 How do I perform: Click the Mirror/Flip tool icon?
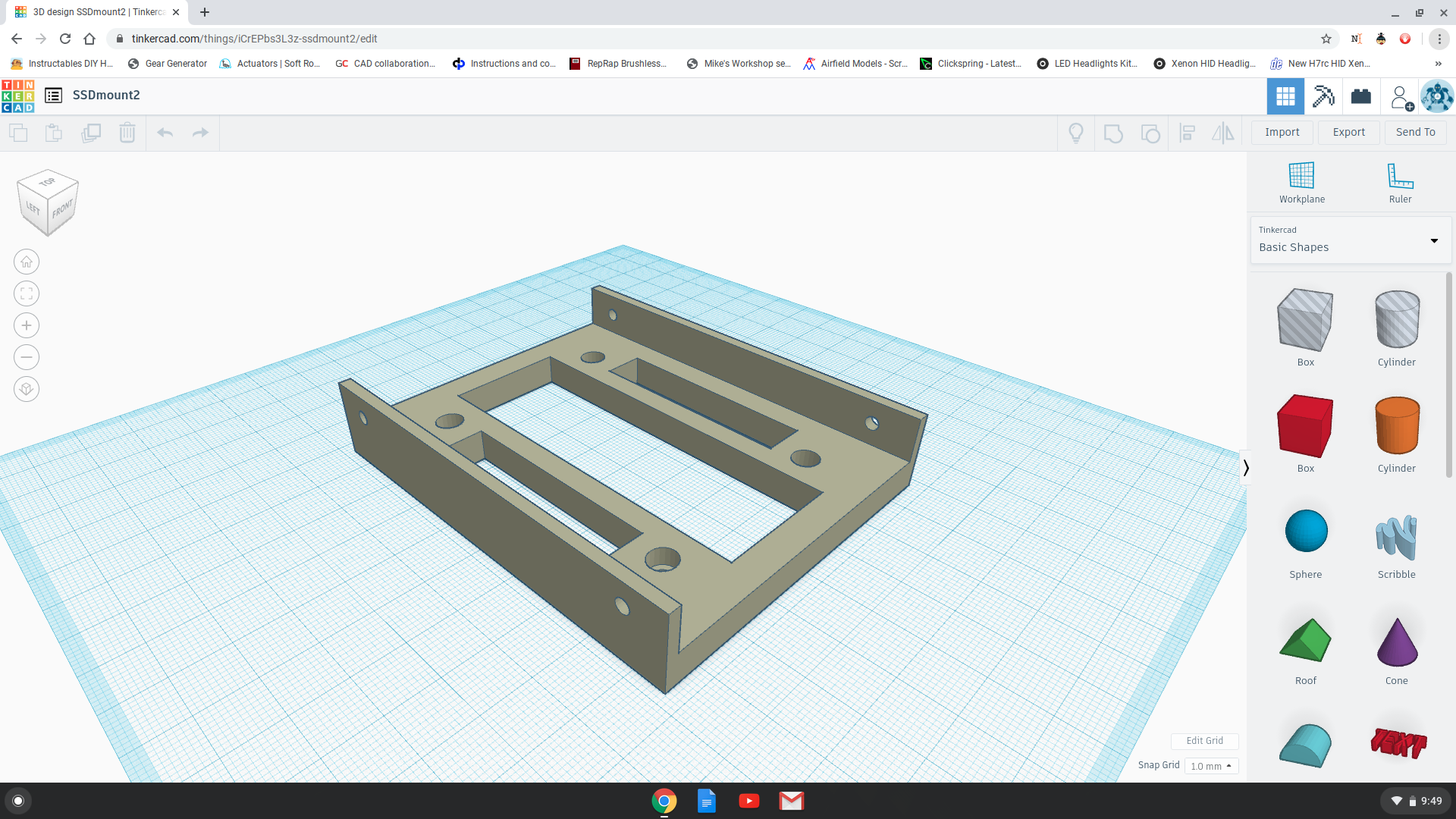pos(1223,133)
